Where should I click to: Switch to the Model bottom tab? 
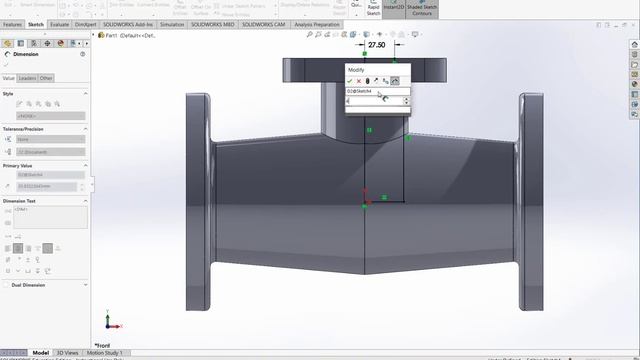(40, 353)
